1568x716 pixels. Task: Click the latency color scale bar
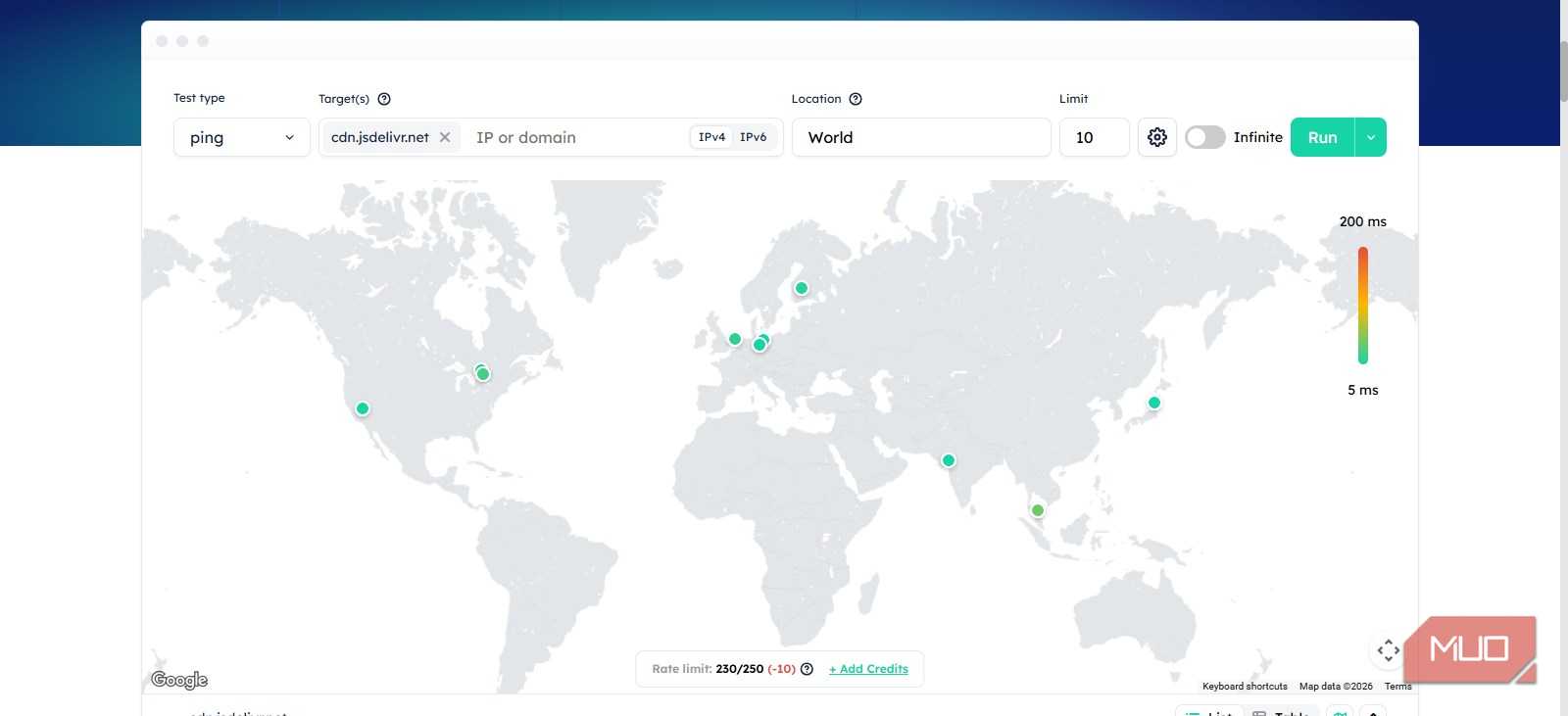(x=1363, y=306)
